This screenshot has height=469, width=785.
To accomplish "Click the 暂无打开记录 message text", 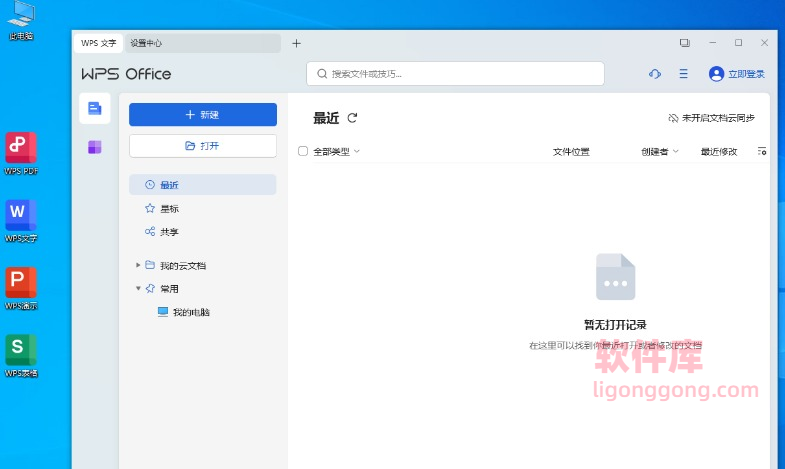I will 615,325.
